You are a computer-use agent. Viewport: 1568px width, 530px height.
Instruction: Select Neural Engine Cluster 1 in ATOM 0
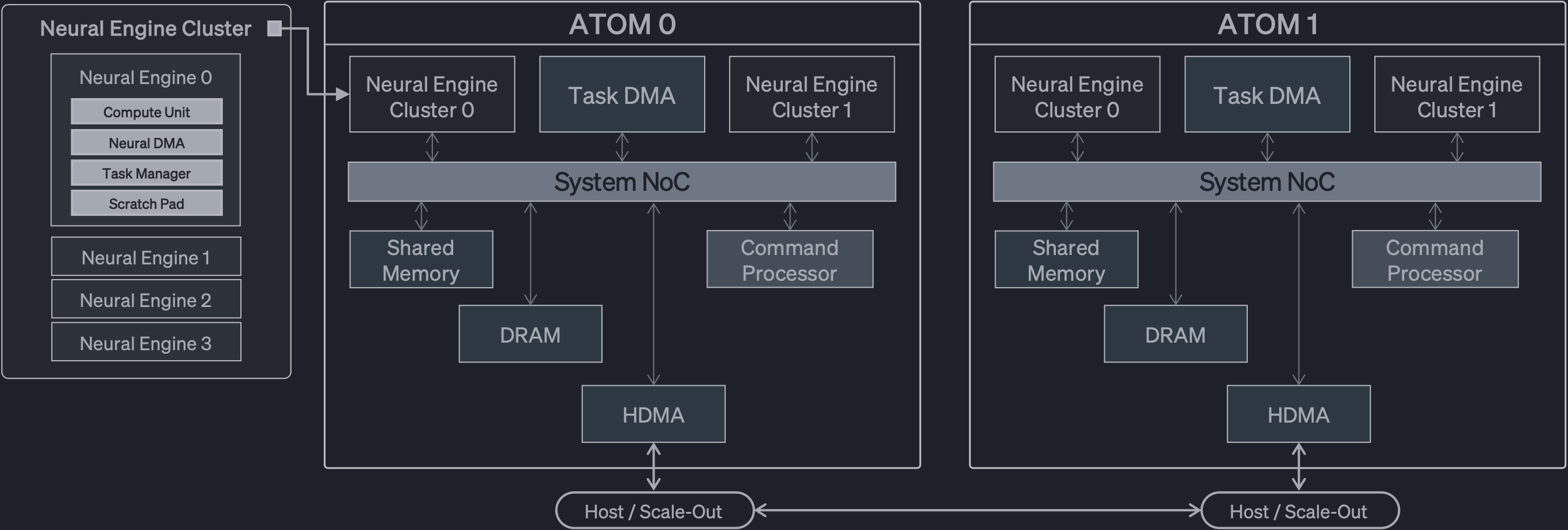(x=812, y=95)
